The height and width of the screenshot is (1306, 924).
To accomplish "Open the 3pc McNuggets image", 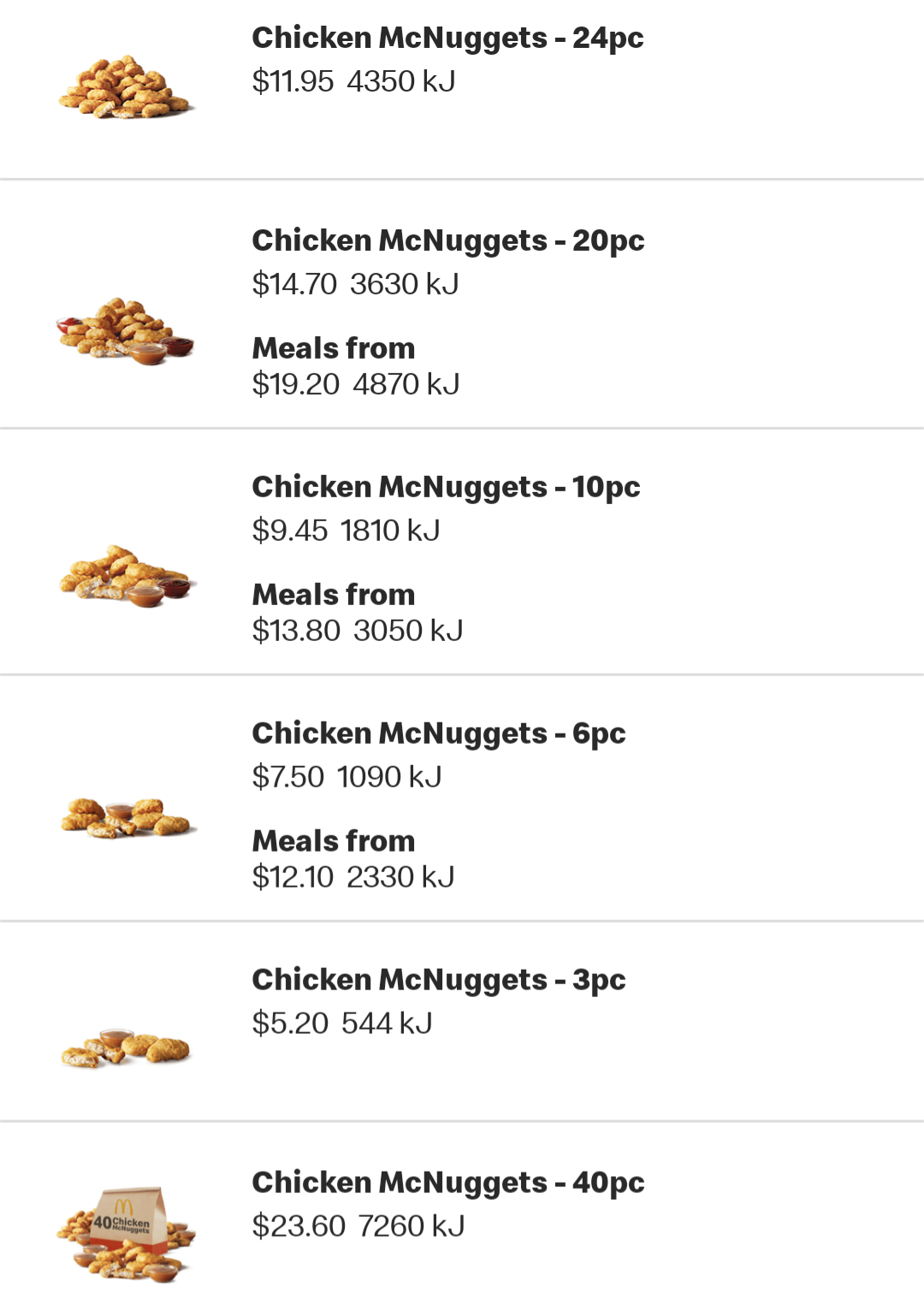I will pyautogui.click(x=126, y=1048).
